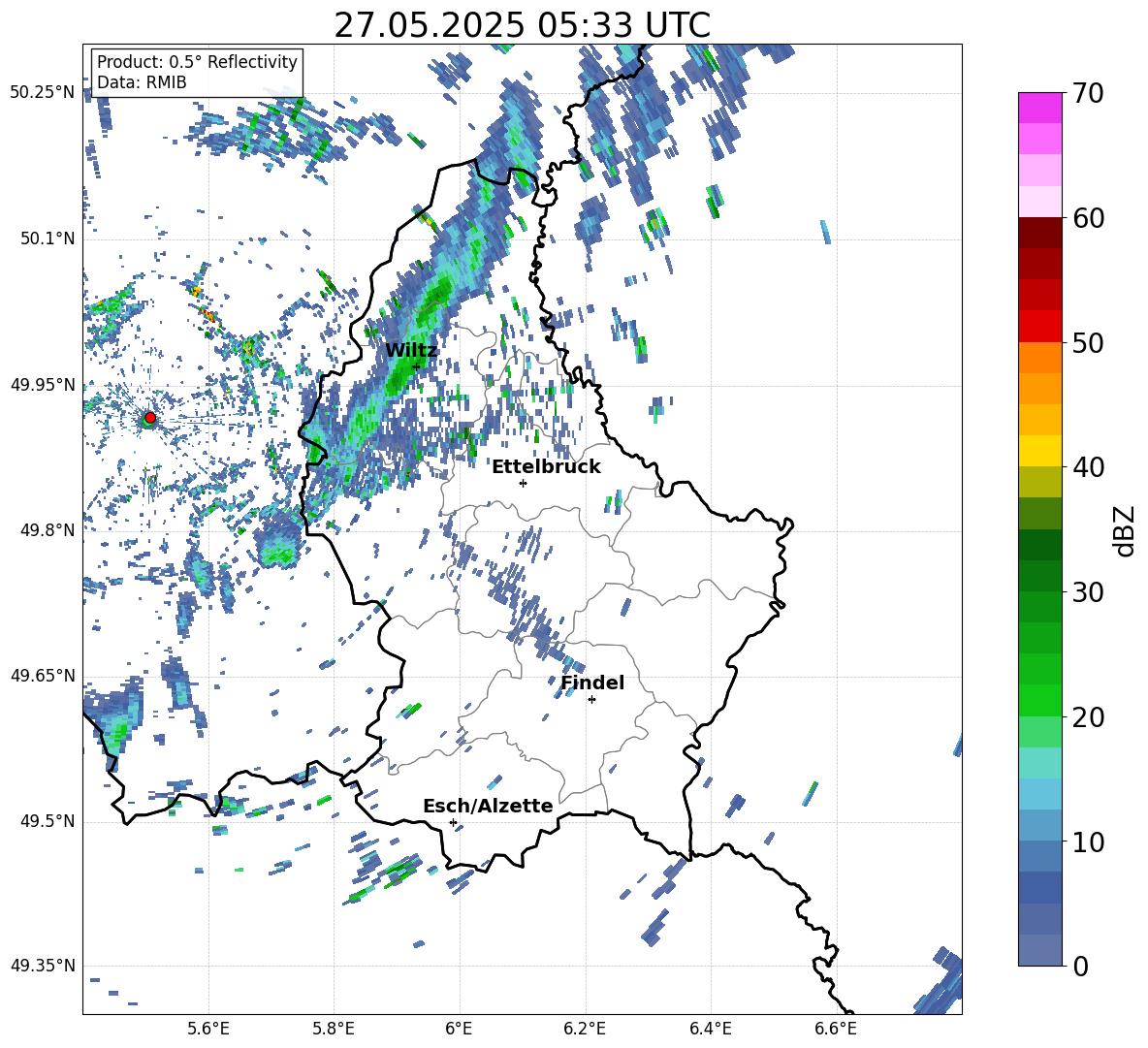1148x1048 pixels.
Task: Click the 5.8°E longitude label
Action: (334, 1029)
